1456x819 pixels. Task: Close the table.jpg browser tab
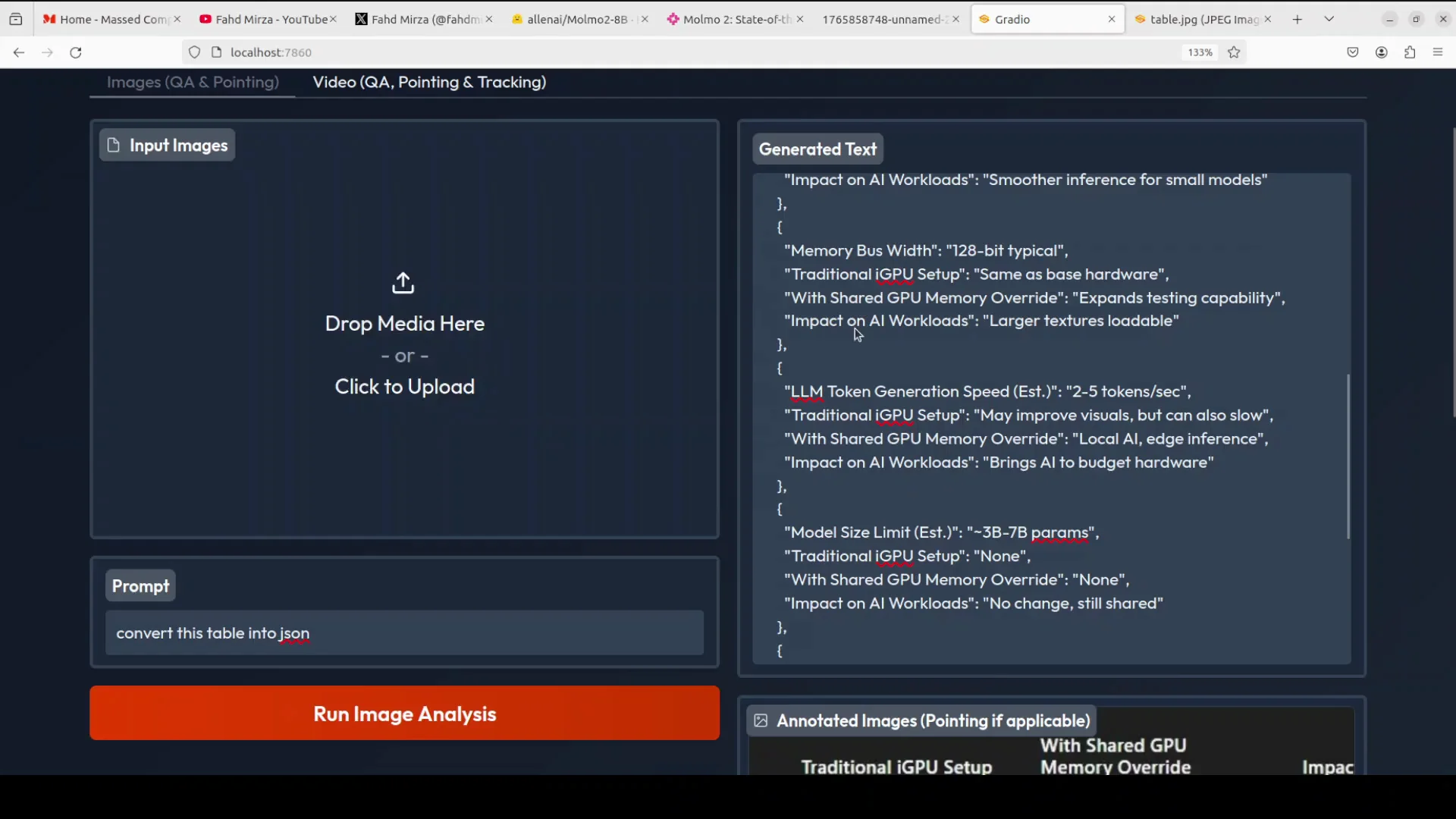tap(1268, 19)
